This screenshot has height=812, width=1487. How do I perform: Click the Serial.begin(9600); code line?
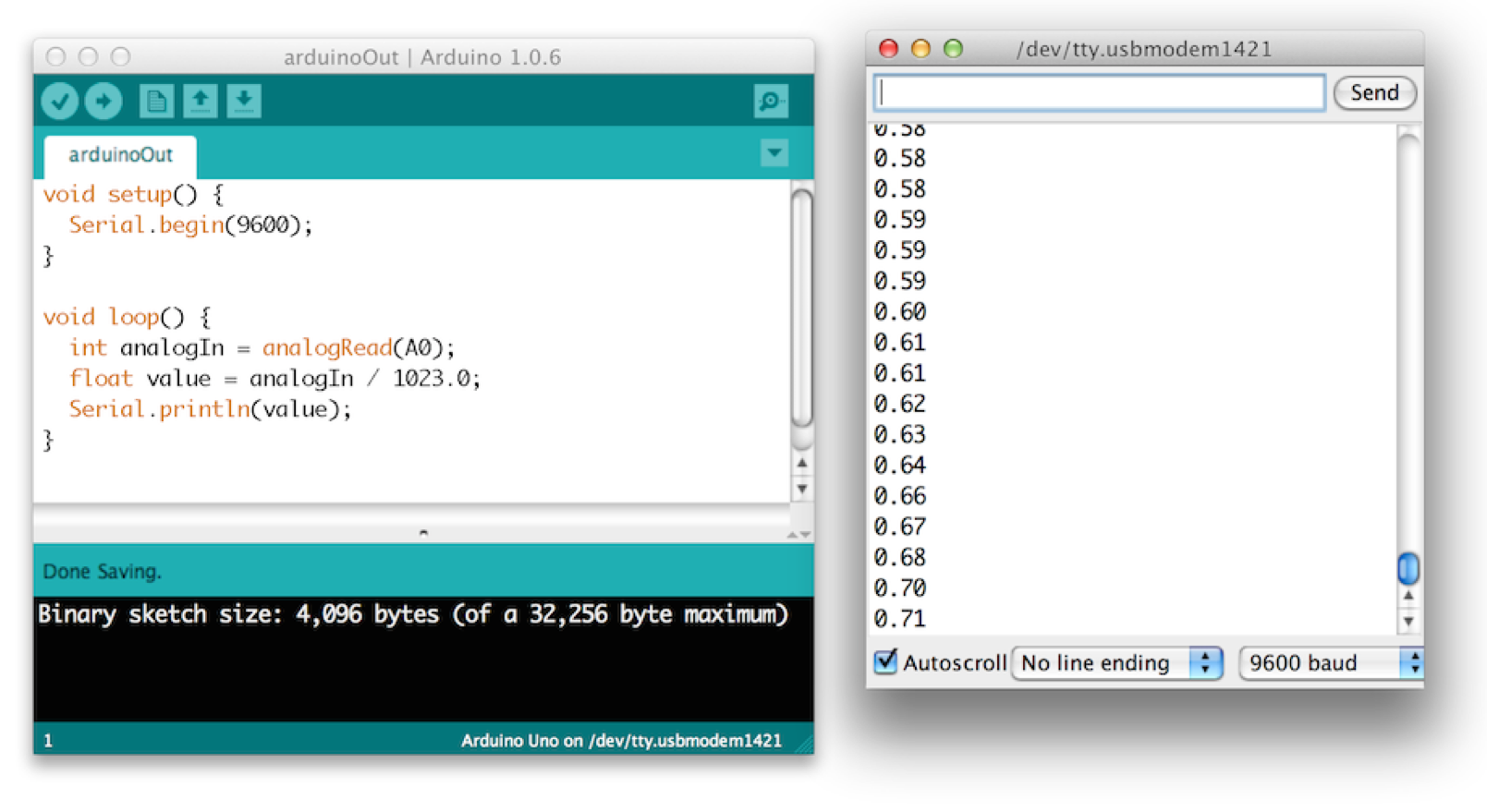pyautogui.click(x=191, y=225)
